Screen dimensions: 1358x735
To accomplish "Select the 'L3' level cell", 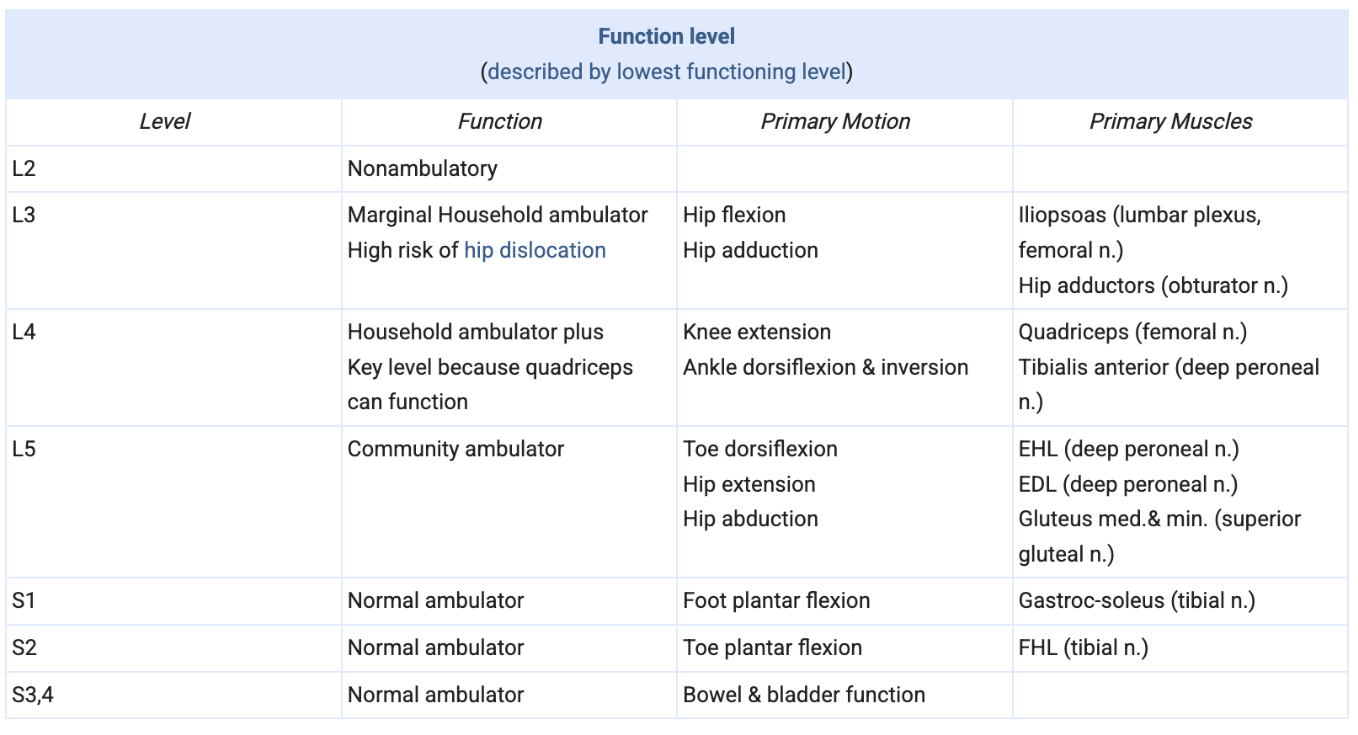I will tap(23, 215).
